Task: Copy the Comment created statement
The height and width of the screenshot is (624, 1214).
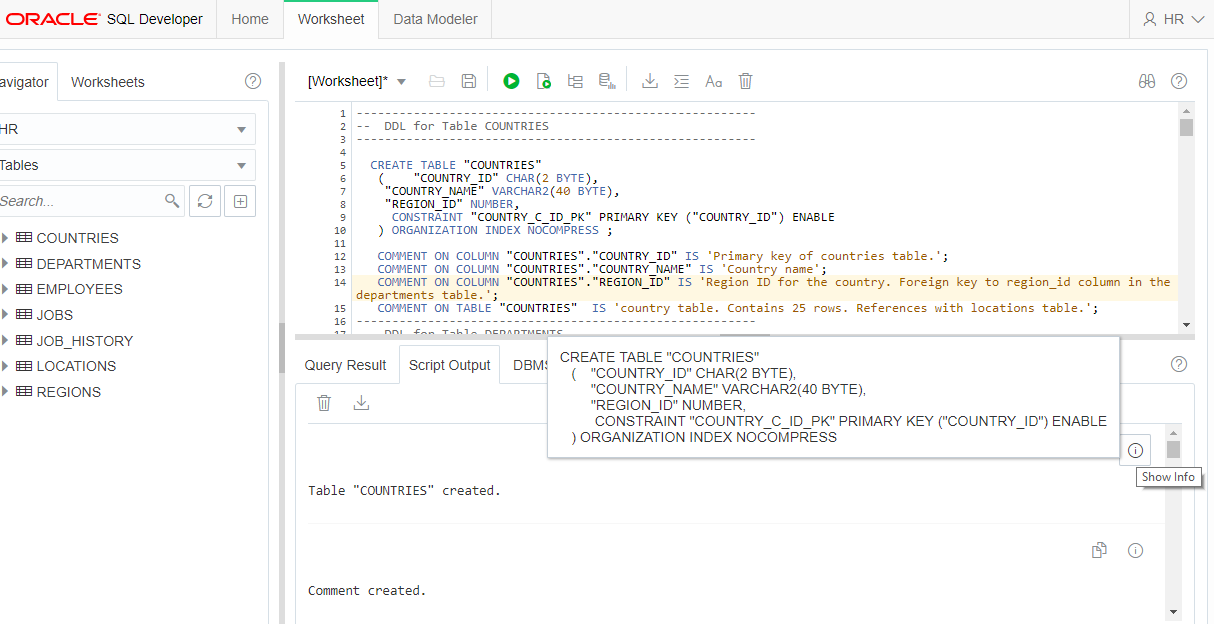Action: [x=1099, y=550]
